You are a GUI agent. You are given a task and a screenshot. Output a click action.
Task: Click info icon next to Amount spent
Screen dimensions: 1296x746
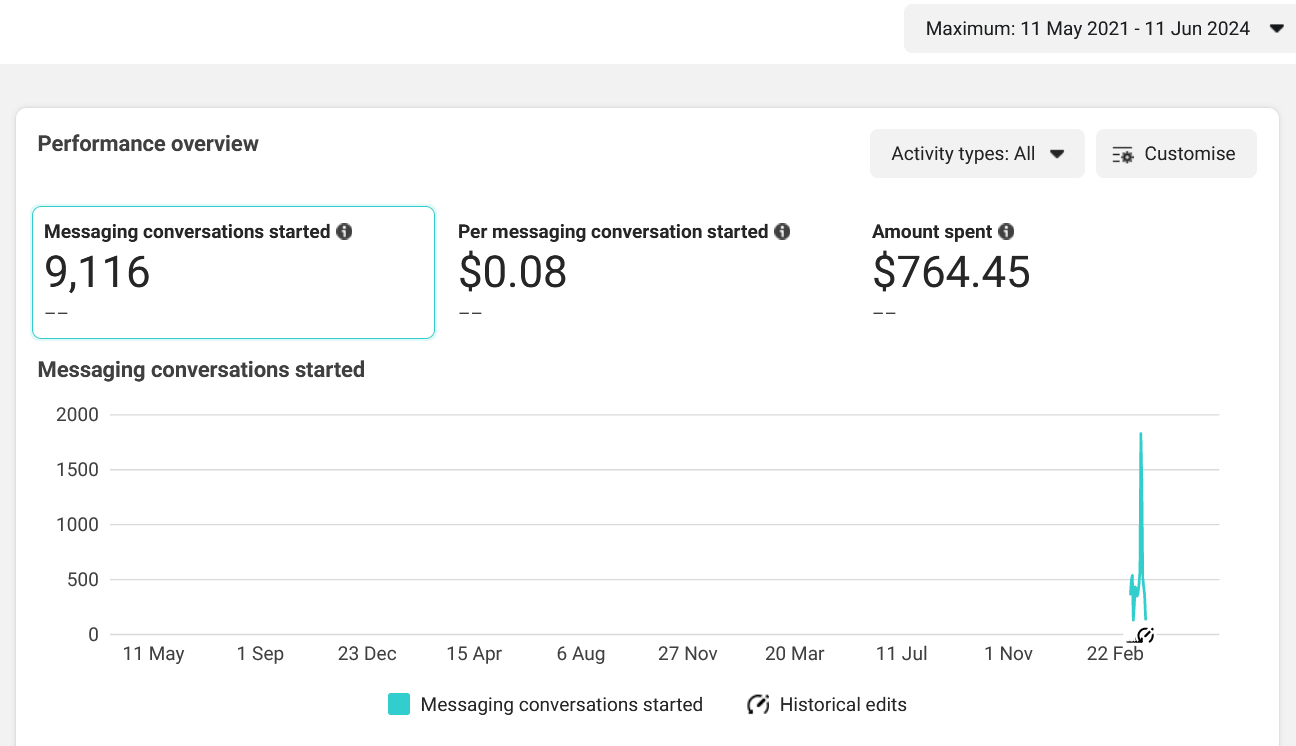pyautogui.click(x=1006, y=232)
